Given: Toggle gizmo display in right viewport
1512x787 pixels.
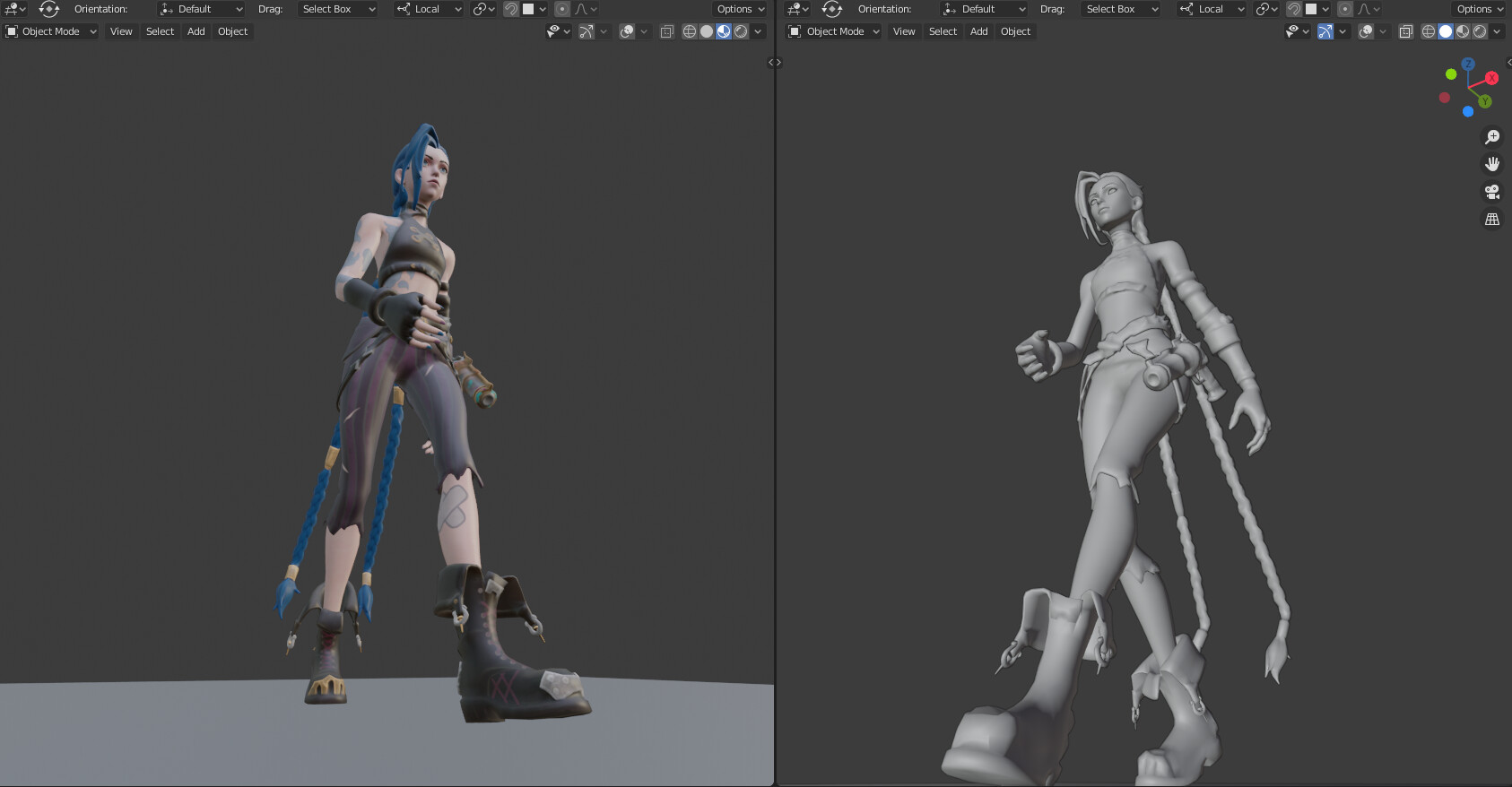Looking at the screenshot, I should (1325, 31).
